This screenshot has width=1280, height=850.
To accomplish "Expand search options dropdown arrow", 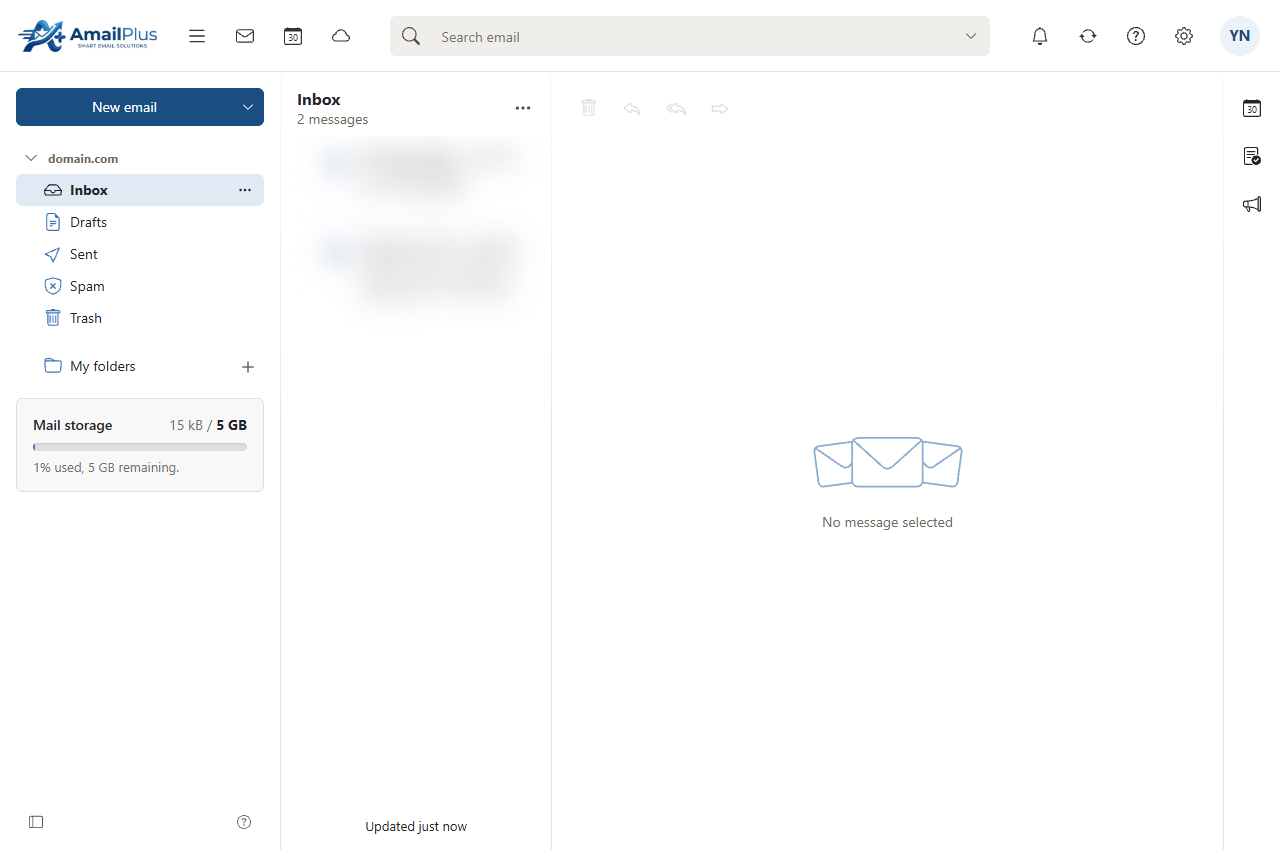I will point(970,36).
